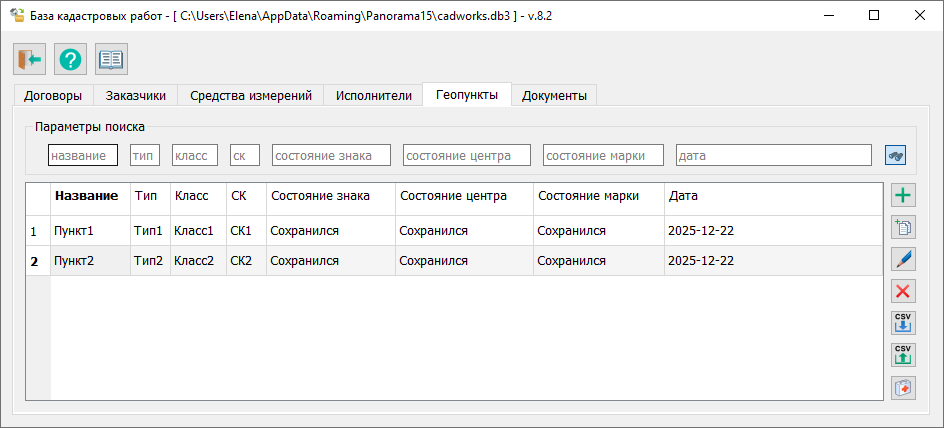The image size is (944, 428).
Task: Click the Класс column header
Action: coord(199,199)
